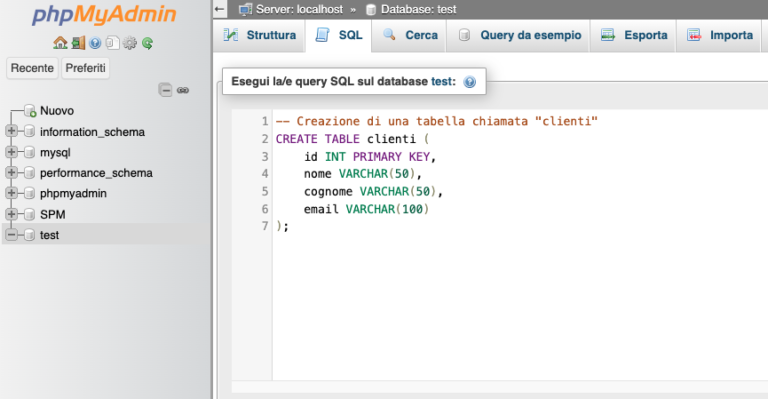768x399 pixels.
Task: Expand phpmyadmin database tree node
Action: (x=11, y=193)
